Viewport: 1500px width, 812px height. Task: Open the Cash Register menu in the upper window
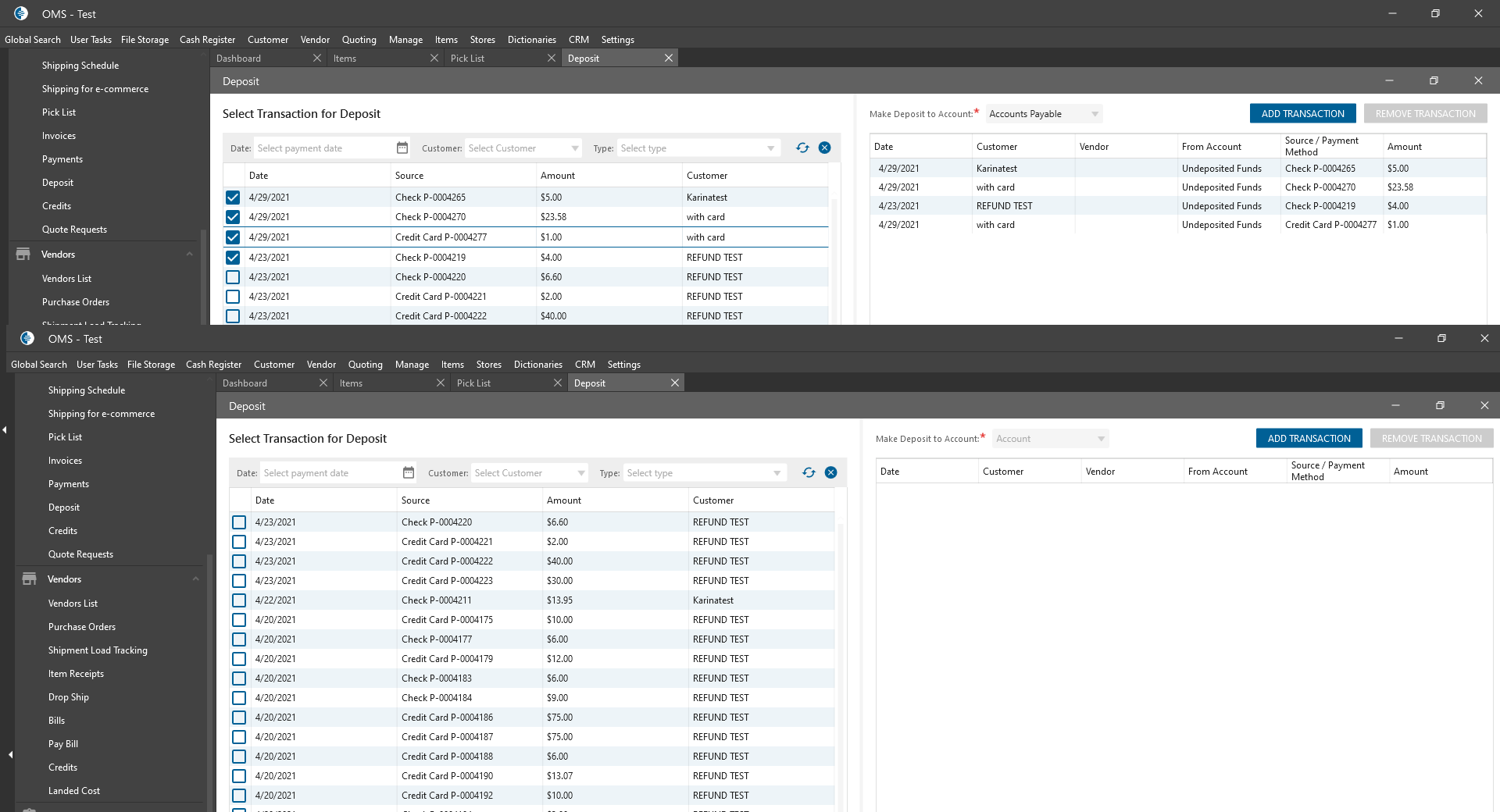point(207,40)
